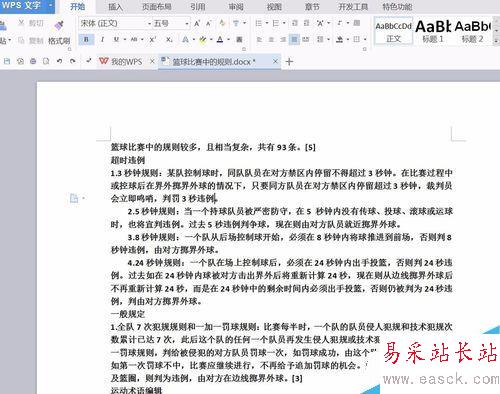
Task: Click the yellow highlight color swatch
Action: click(x=203, y=40)
